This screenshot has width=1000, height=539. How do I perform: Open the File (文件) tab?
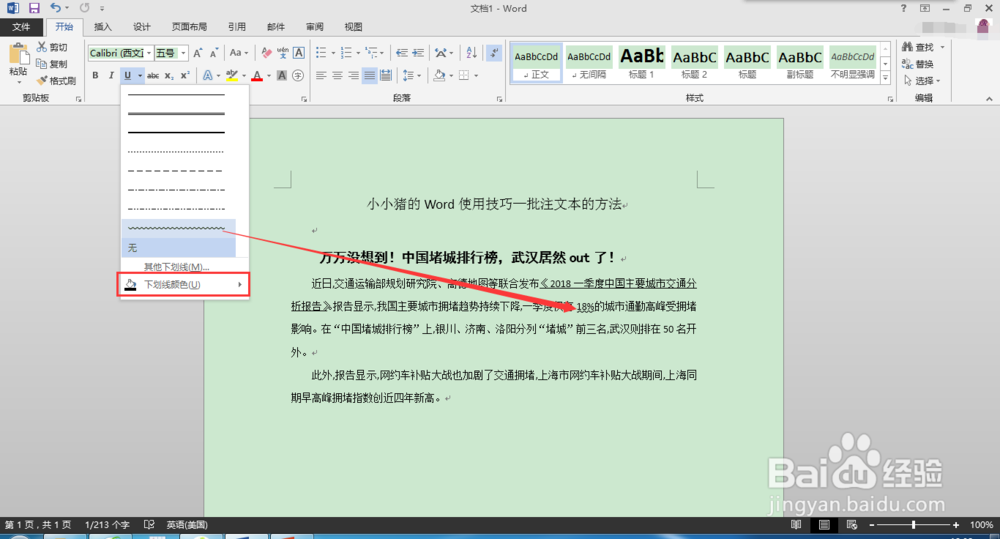coord(21,27)
